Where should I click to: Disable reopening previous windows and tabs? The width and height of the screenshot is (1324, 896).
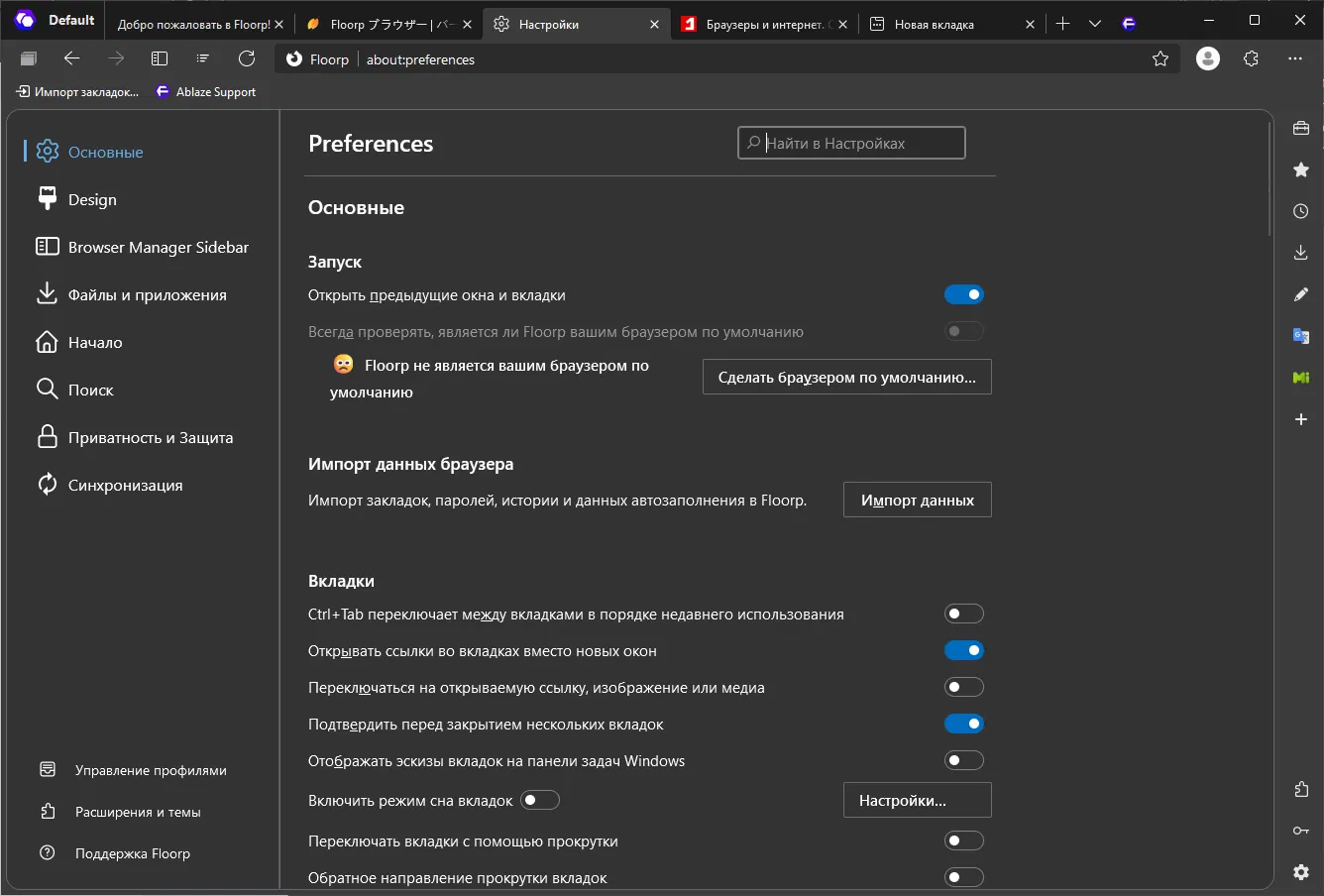[x=963, y=295]
